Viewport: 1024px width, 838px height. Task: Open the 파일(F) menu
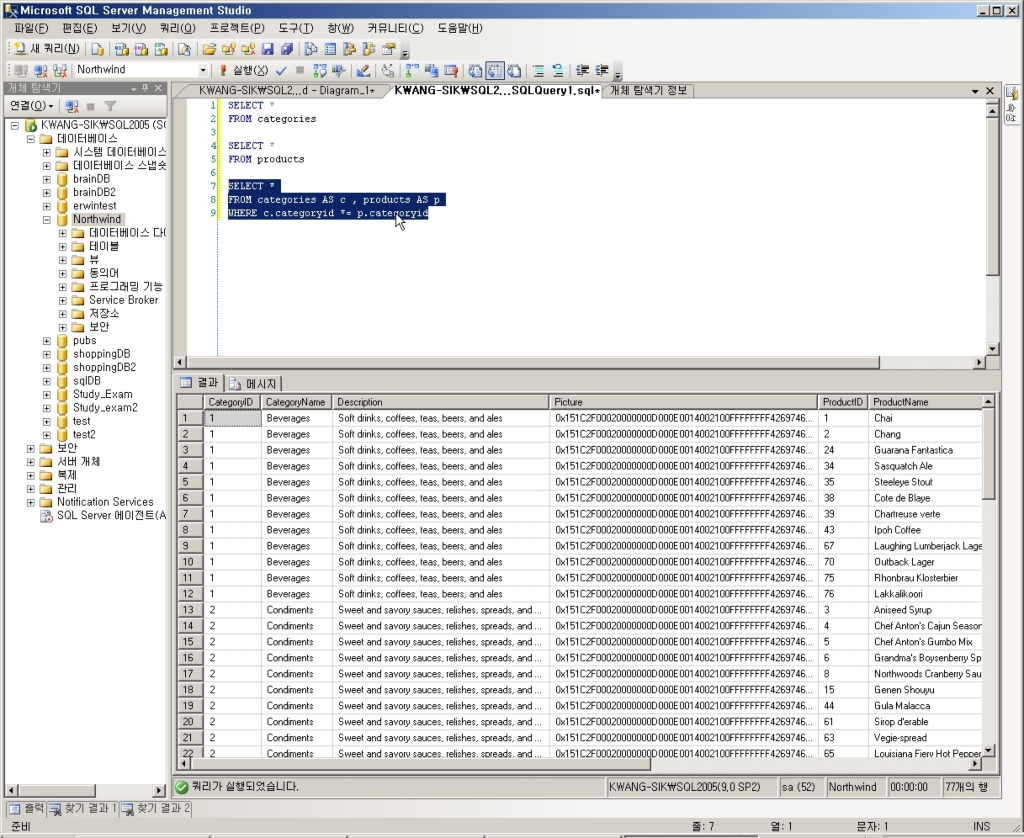click(31, 28)
